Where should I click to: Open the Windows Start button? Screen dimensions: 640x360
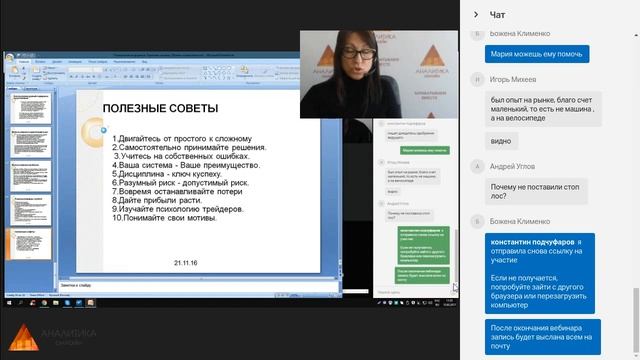[9, 303]
